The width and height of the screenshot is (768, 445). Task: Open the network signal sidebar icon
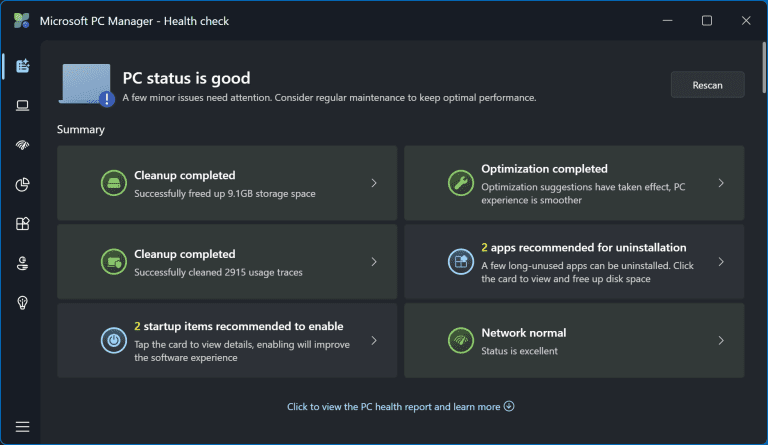pos(22,145)
